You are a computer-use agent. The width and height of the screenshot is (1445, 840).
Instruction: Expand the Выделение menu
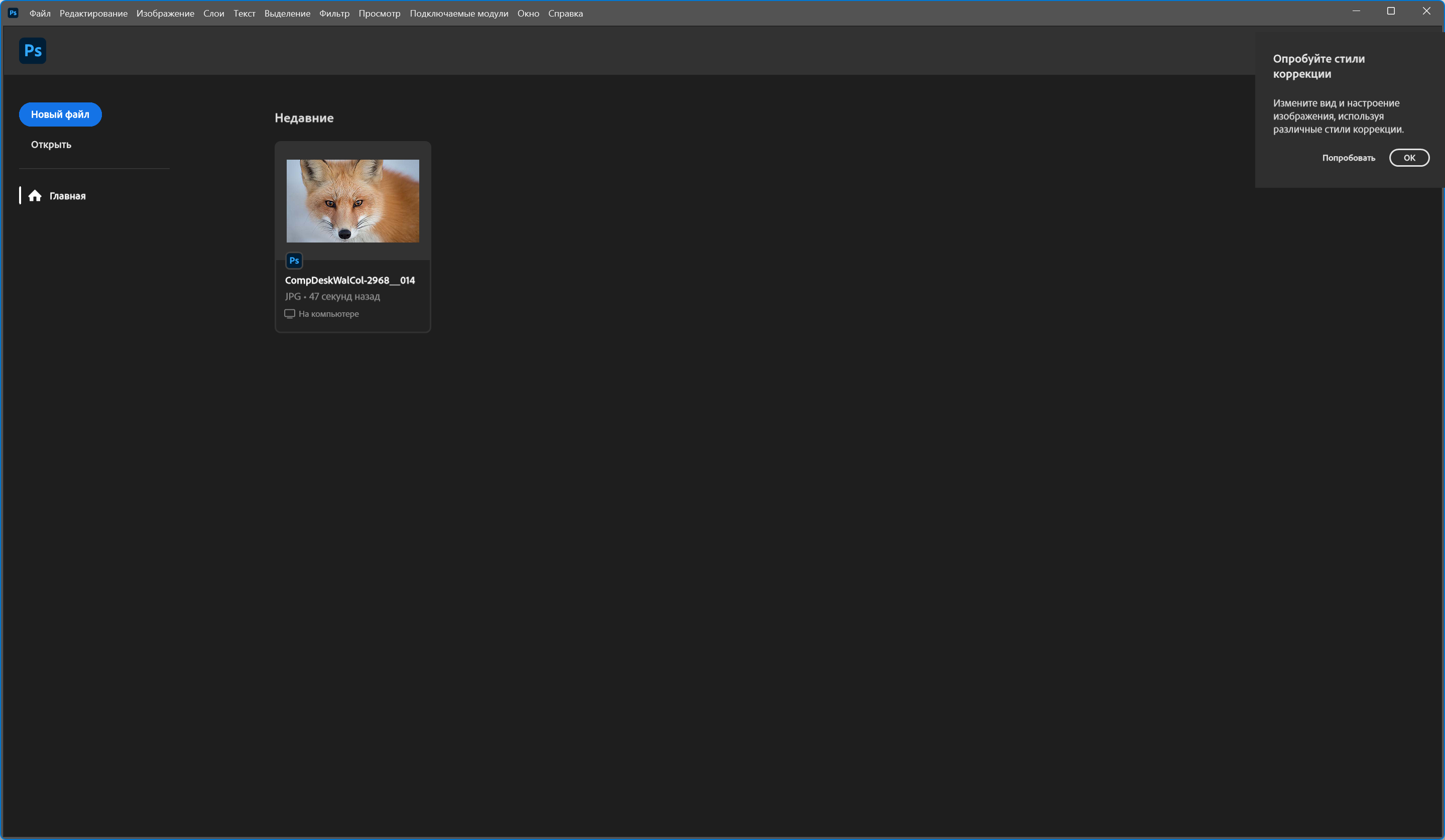[x=287, y=13]
